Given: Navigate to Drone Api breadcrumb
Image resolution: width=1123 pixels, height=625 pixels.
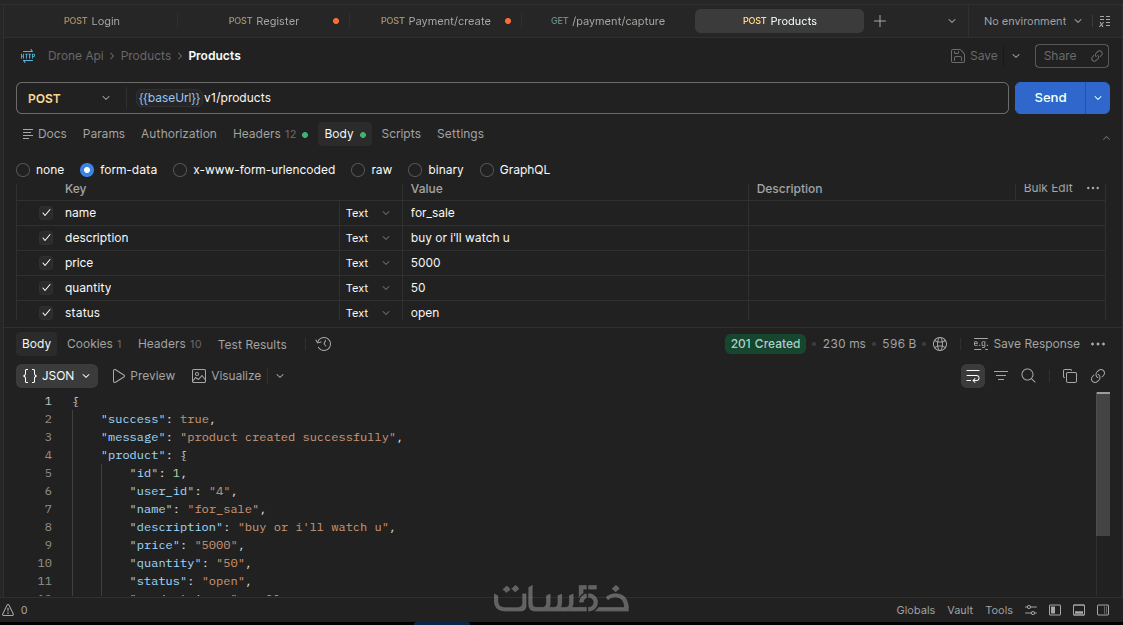Looking at the screenshot, I should 75,56.
